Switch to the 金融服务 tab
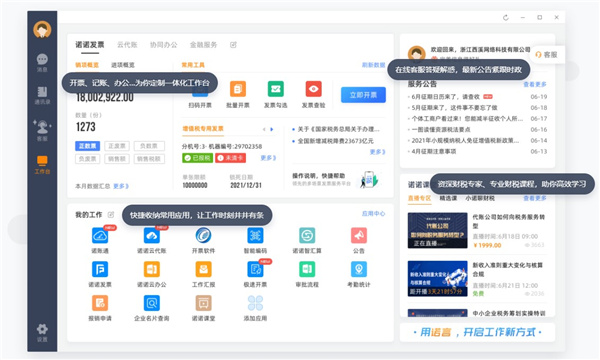 click(x=203, y=45)
